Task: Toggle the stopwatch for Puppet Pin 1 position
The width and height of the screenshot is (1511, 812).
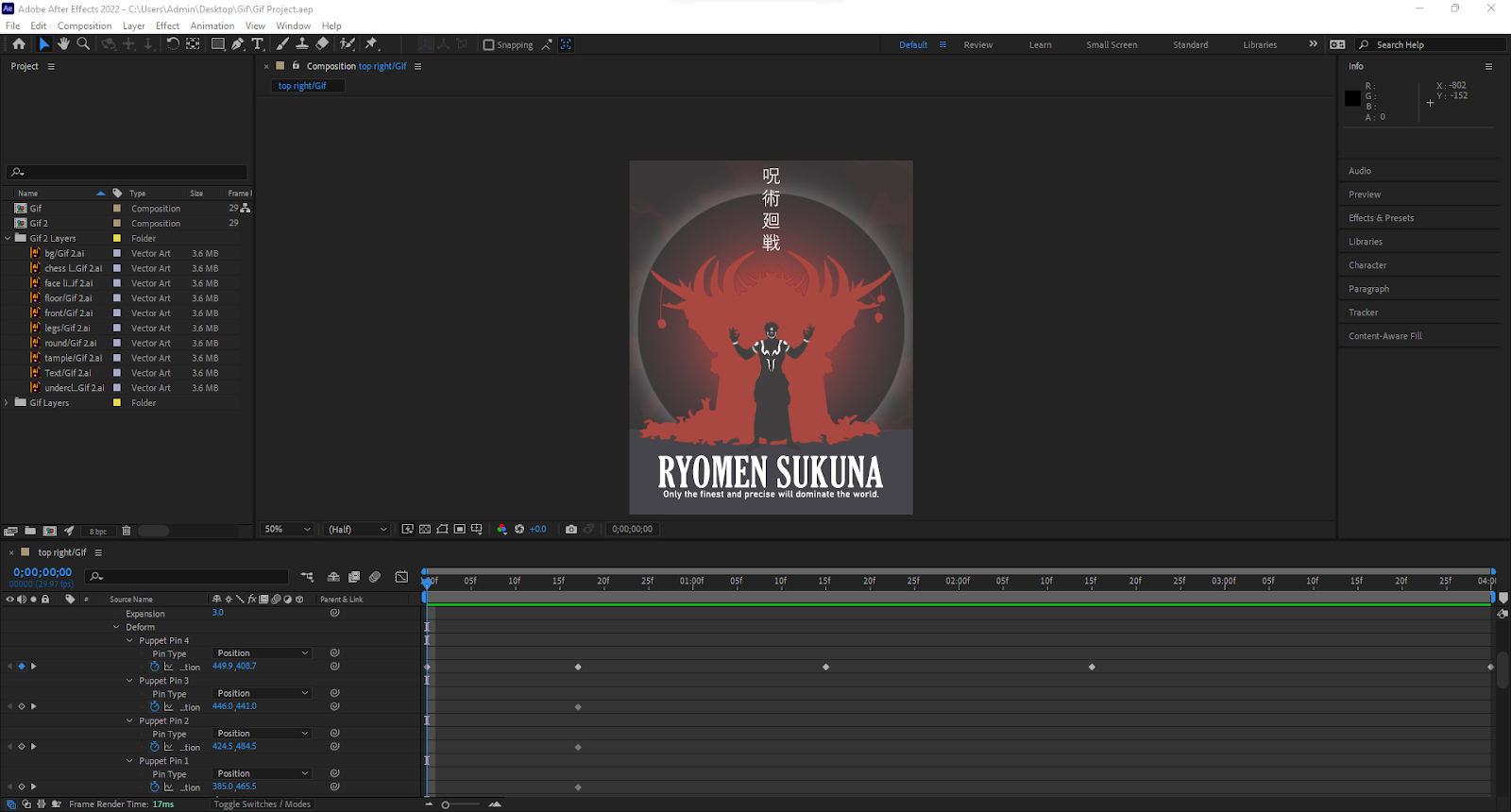Action: pyautogui.click(x=155, y=787)
